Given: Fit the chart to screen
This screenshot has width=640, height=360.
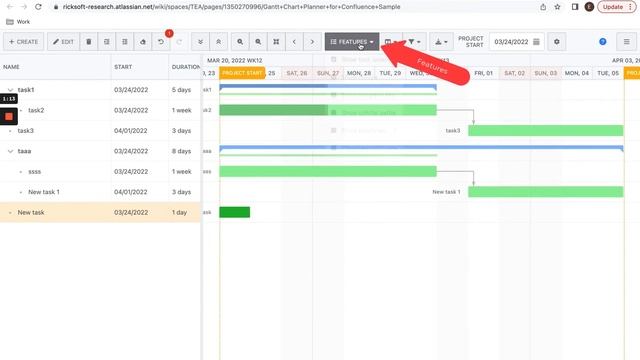Looking at the screenshot, I should pyautogui.click(x=276, y=42).
